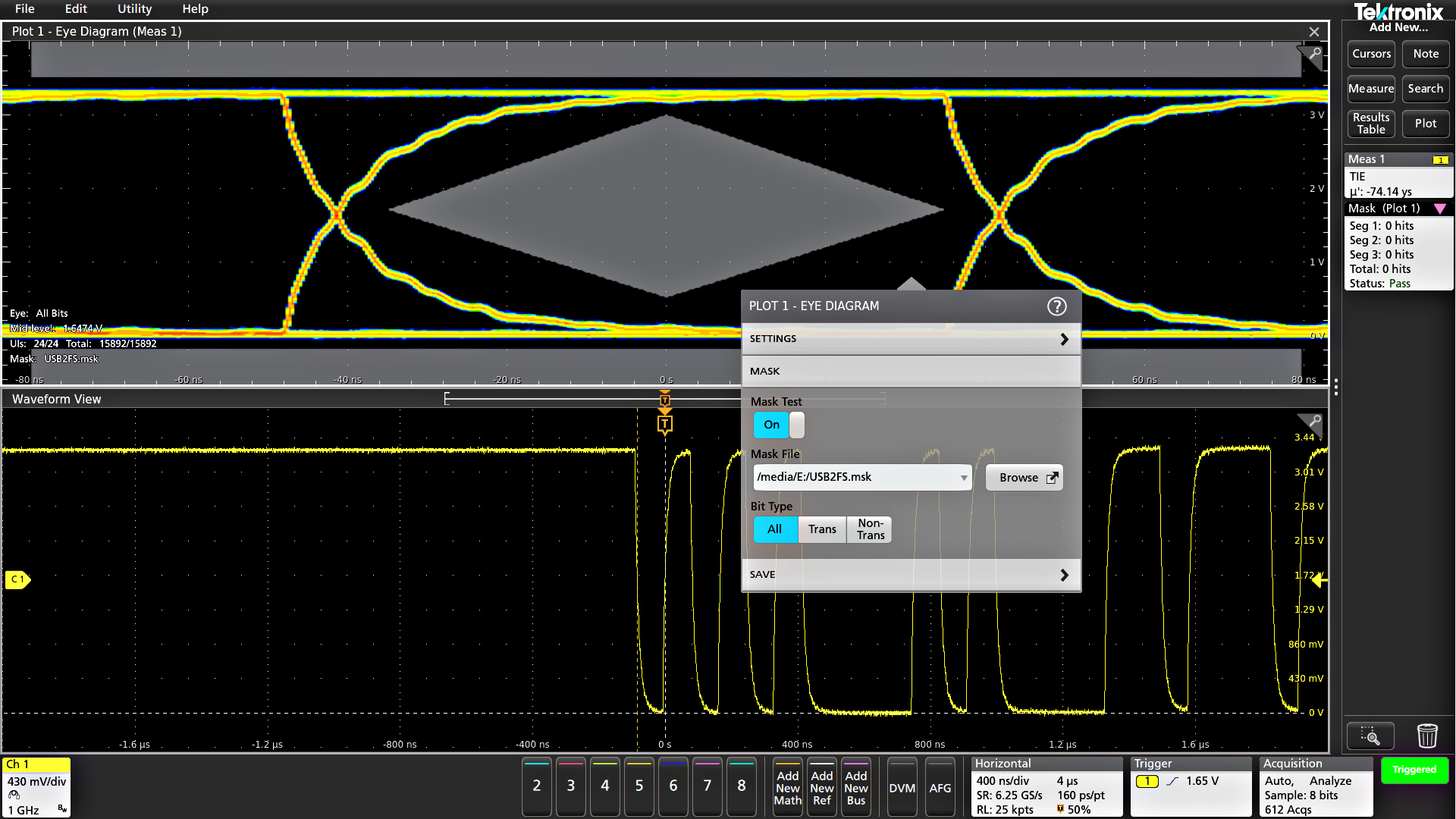This screenshot has width=1456, height=819.
Task: Select Trans bit type
Action: pos(821,529)
